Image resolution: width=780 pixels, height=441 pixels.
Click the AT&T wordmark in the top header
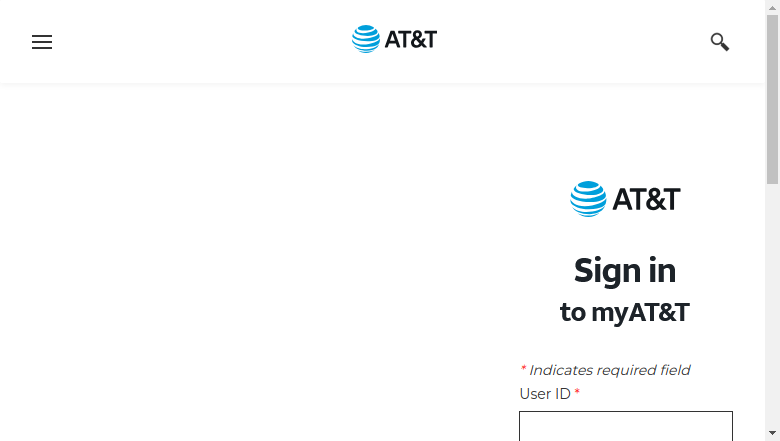click(x=411, y=39)
